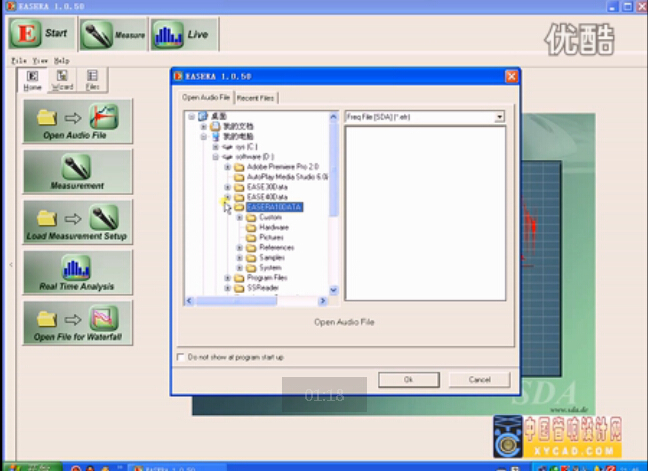
Task: Expand the sys (C:) drive node
Action: point(215,147)
